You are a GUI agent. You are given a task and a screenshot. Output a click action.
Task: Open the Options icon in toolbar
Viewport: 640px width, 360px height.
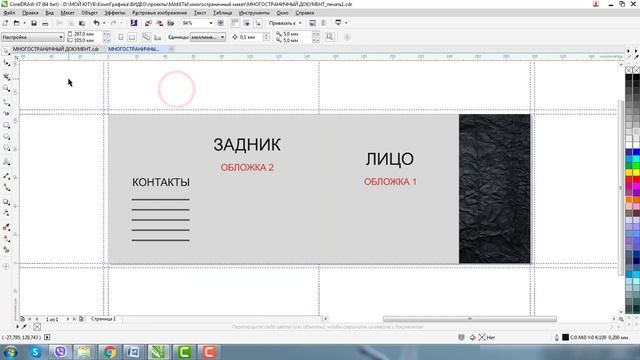point(312,23)
